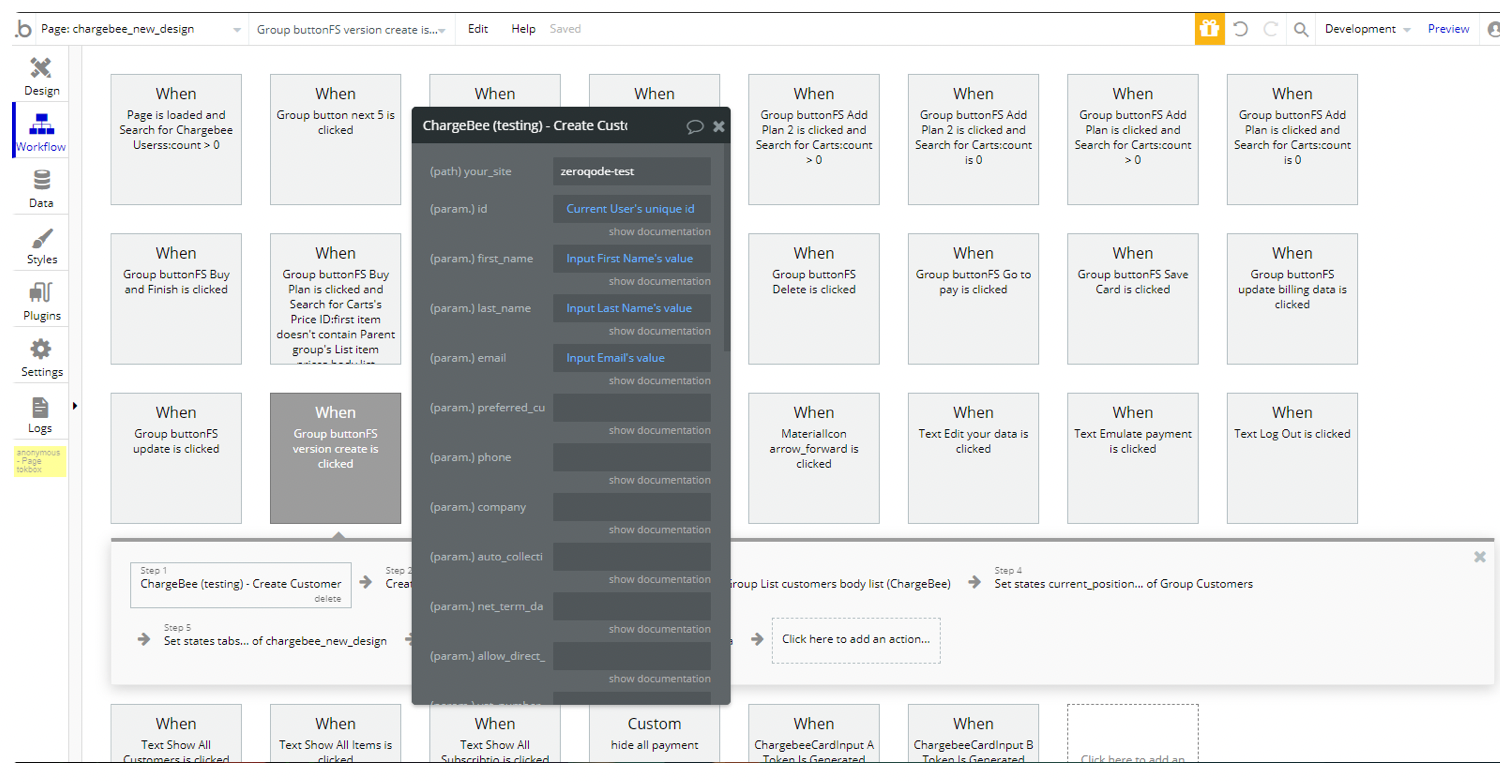Click the redo arrow icon
This screenshot has width=1500, height=782.
tap(1271, 30)
